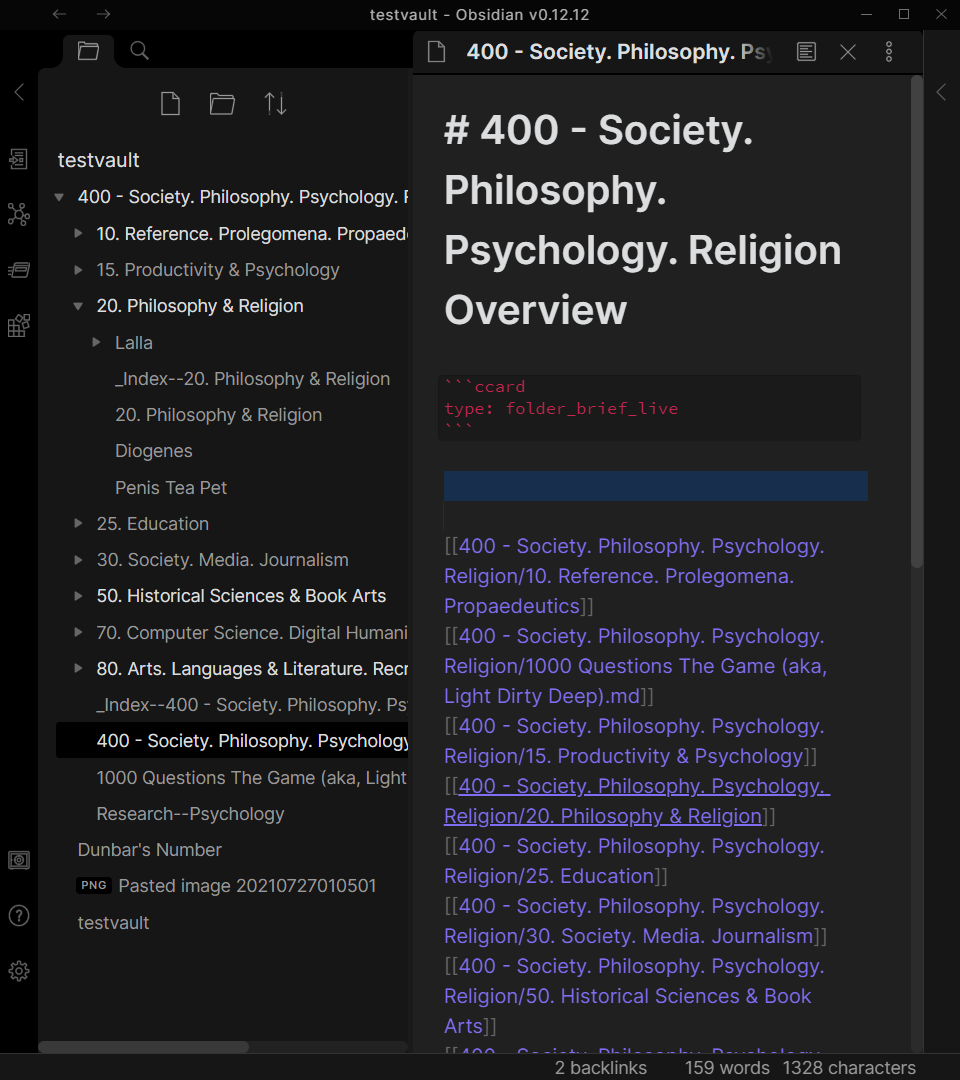Viewport: 960px width, 1080px height.
Task: Open the Penis Tea Pet note
Action: tap(171, 488)
